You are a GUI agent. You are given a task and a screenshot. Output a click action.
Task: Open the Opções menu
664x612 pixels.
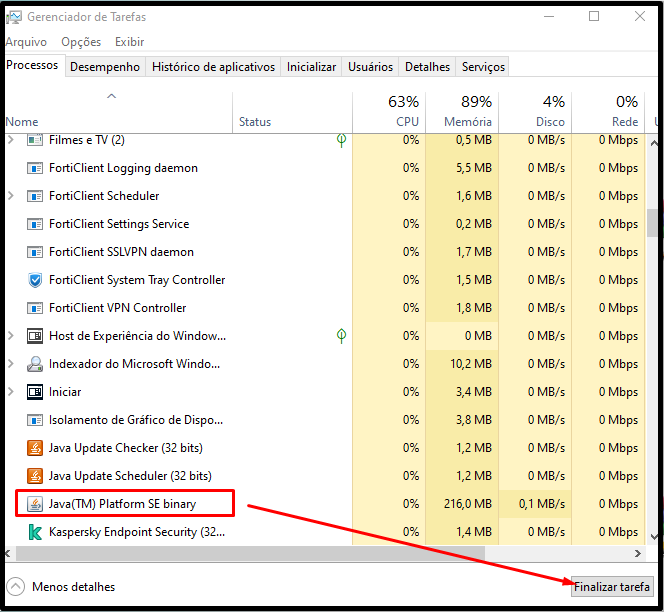point(81,42)
